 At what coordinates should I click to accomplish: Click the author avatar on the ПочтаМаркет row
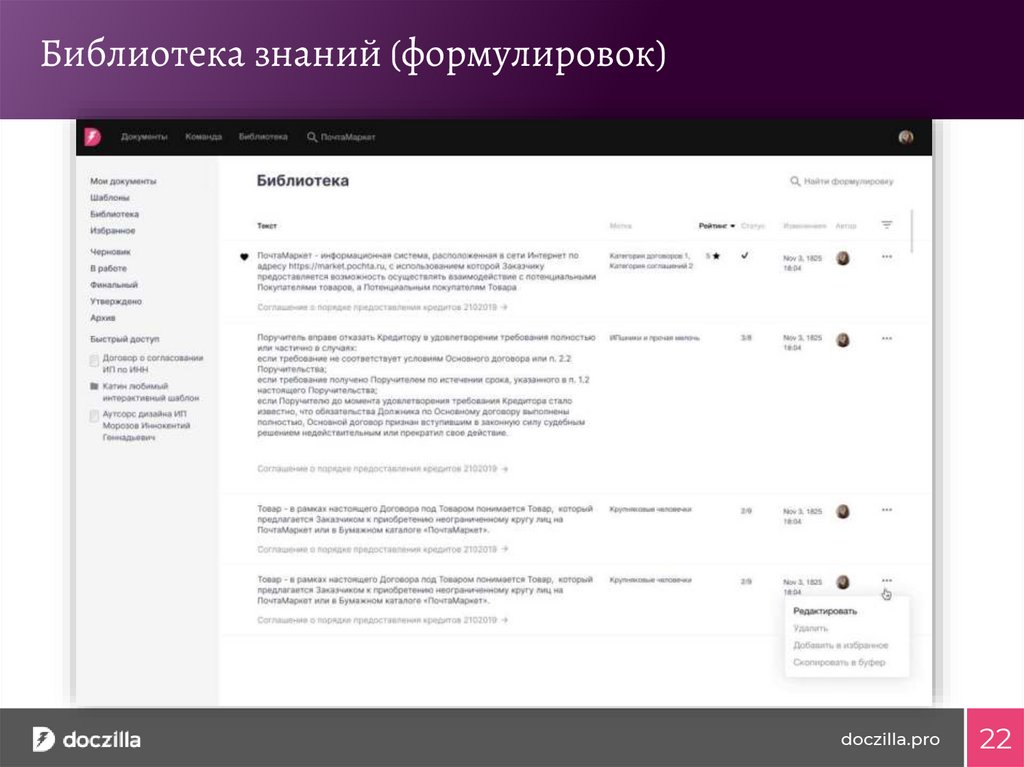pos(843,258)
